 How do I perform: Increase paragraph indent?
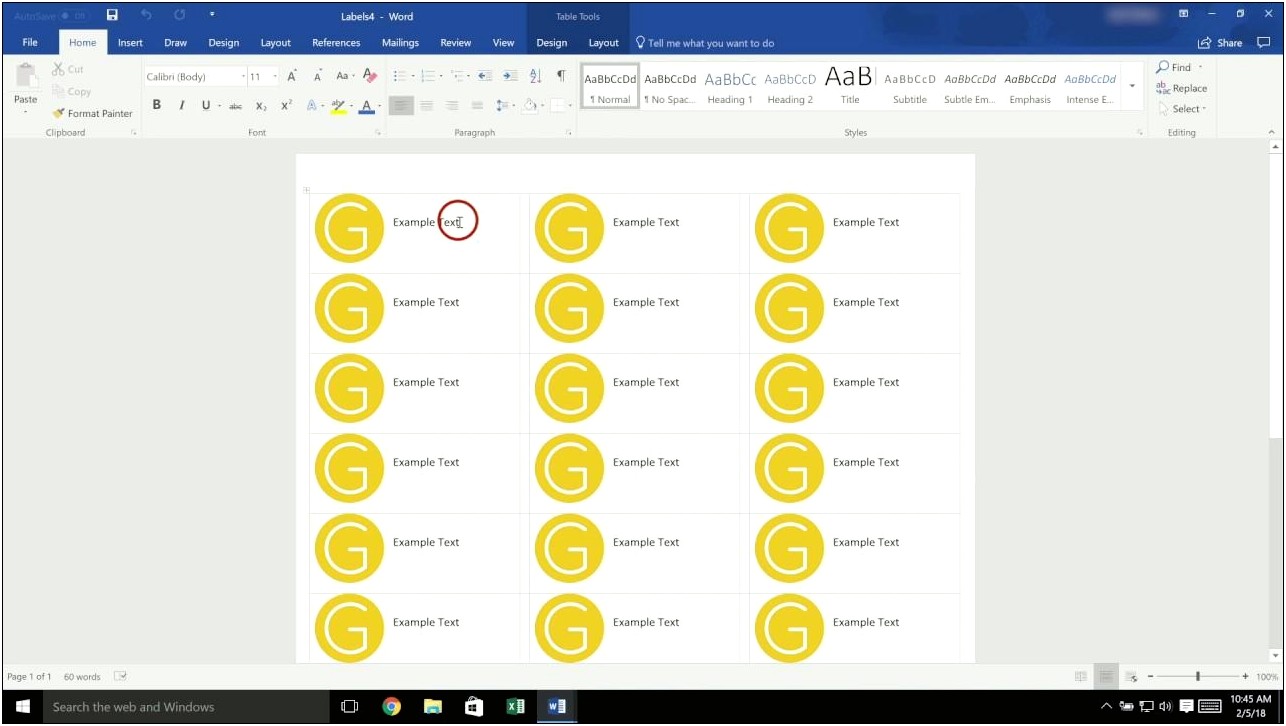pyautogui.click(x=510, y=76)
